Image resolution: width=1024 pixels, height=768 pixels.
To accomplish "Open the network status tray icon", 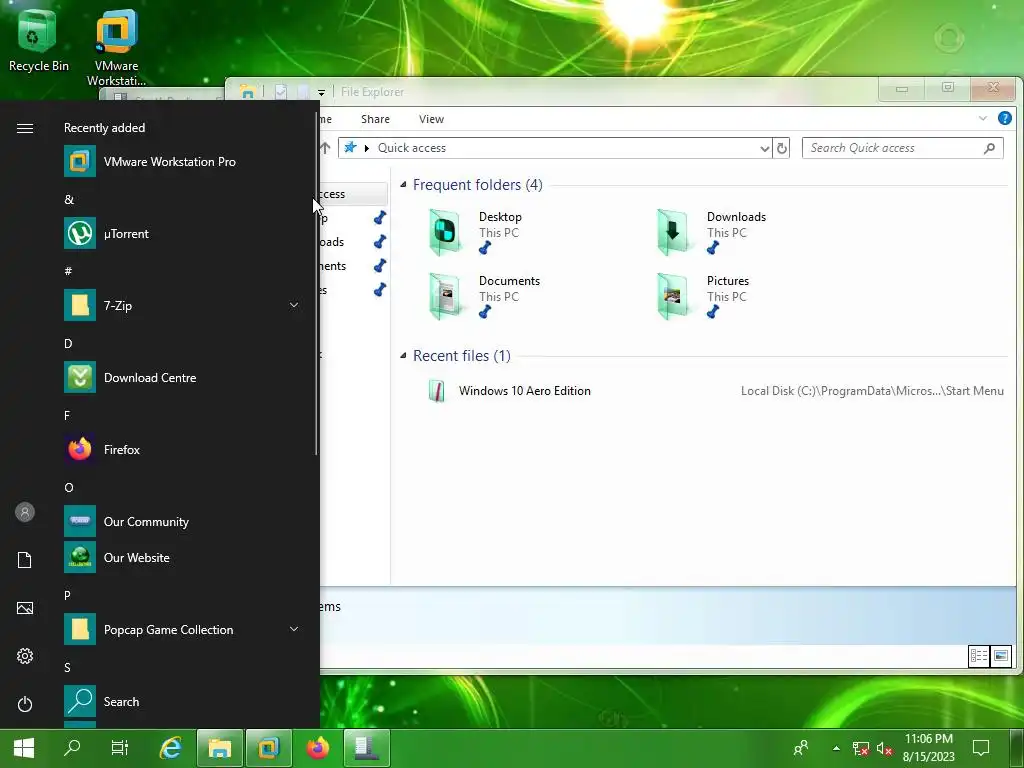I will tap(861, 748).
